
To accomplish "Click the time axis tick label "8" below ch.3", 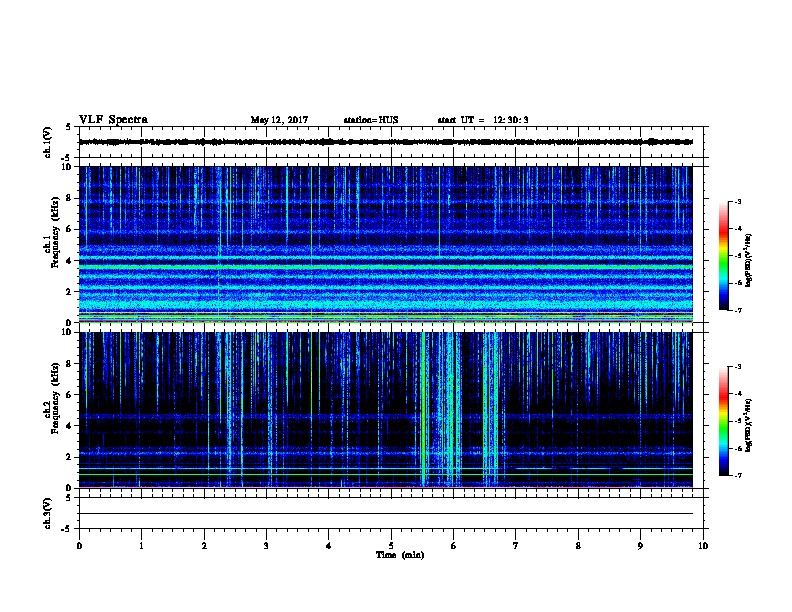I will [x=578, y=545].
